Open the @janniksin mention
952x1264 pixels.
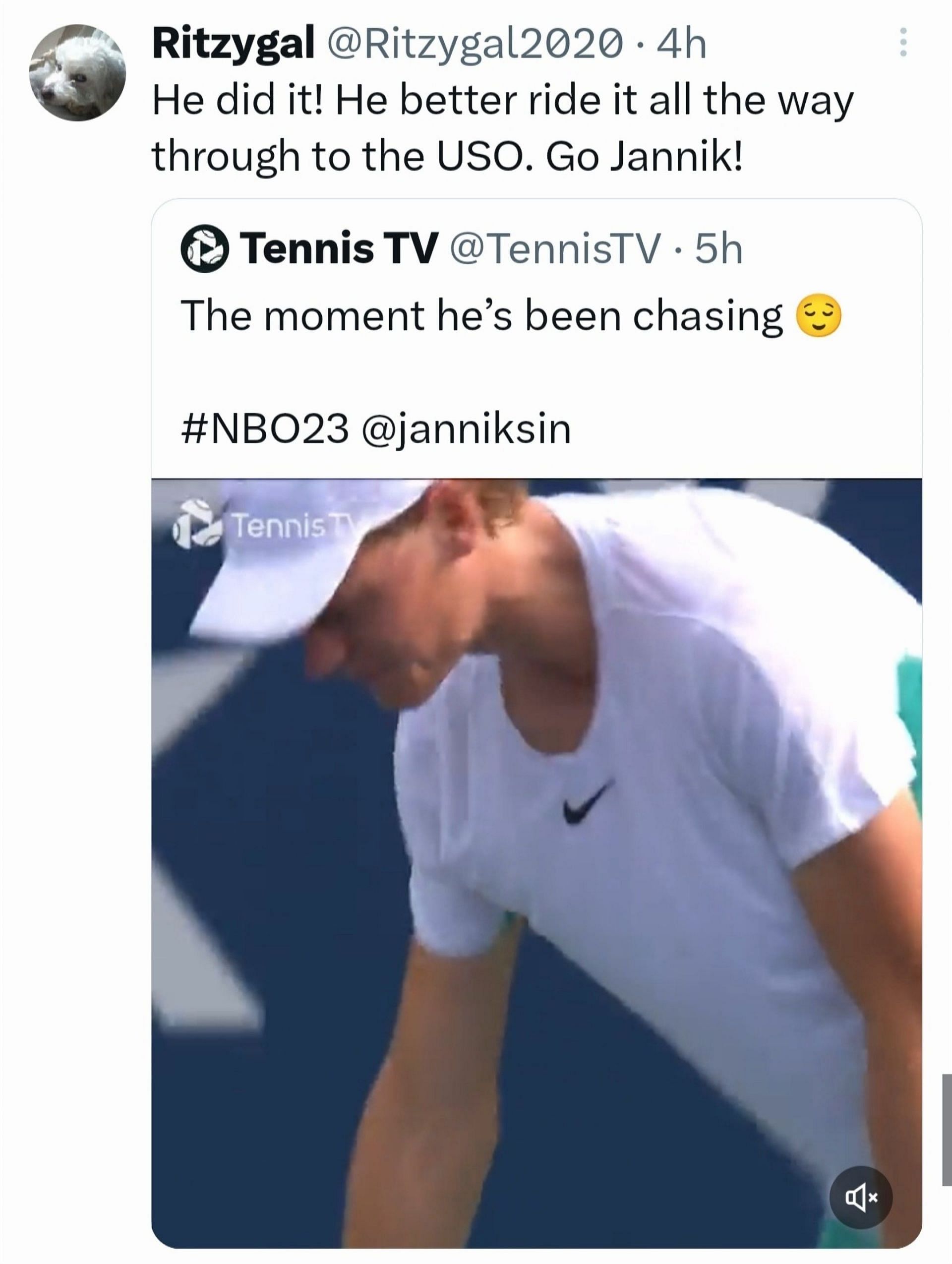[x=466, y=428]
